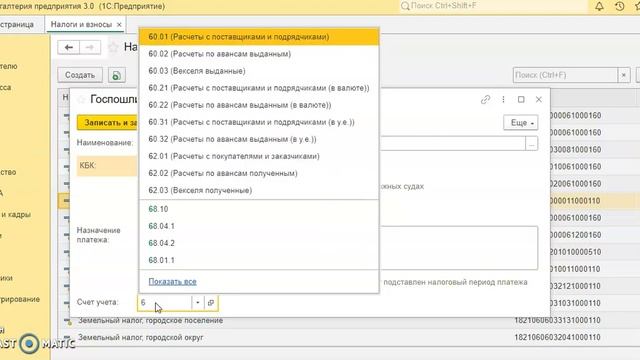Click the back arrow navigation button
640x360 pixels.
pyautogui.click(x=69, y=48)
